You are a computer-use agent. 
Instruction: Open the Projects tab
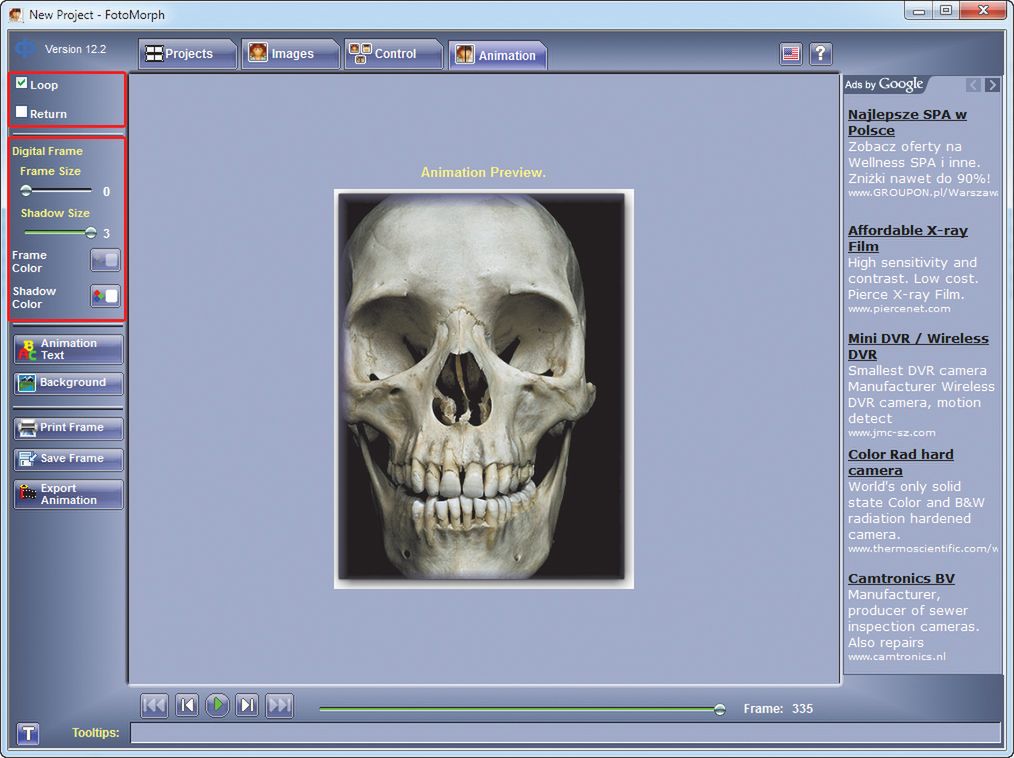click(187, 54)
